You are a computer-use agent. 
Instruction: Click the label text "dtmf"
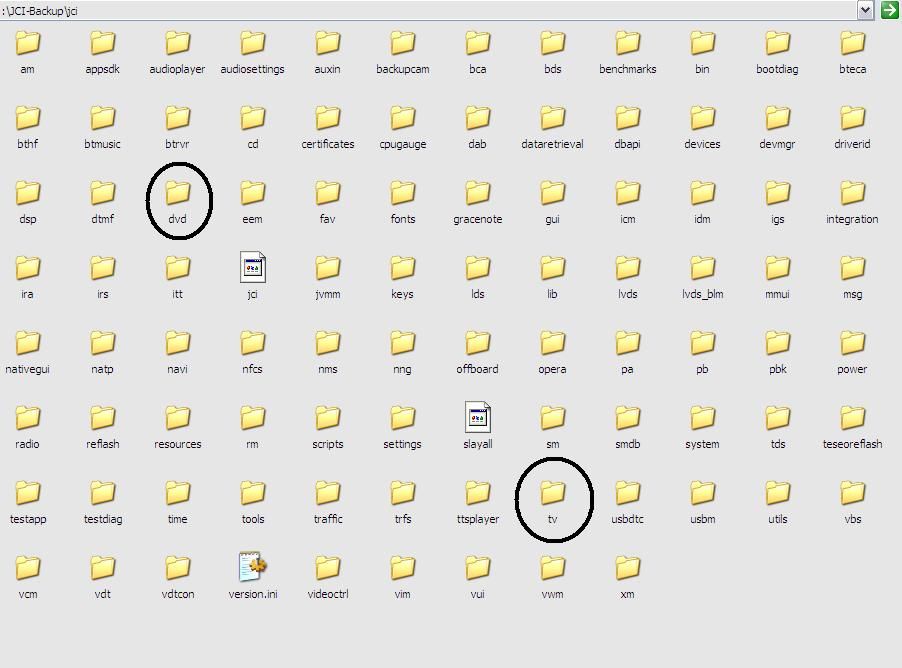coord(102,219)
